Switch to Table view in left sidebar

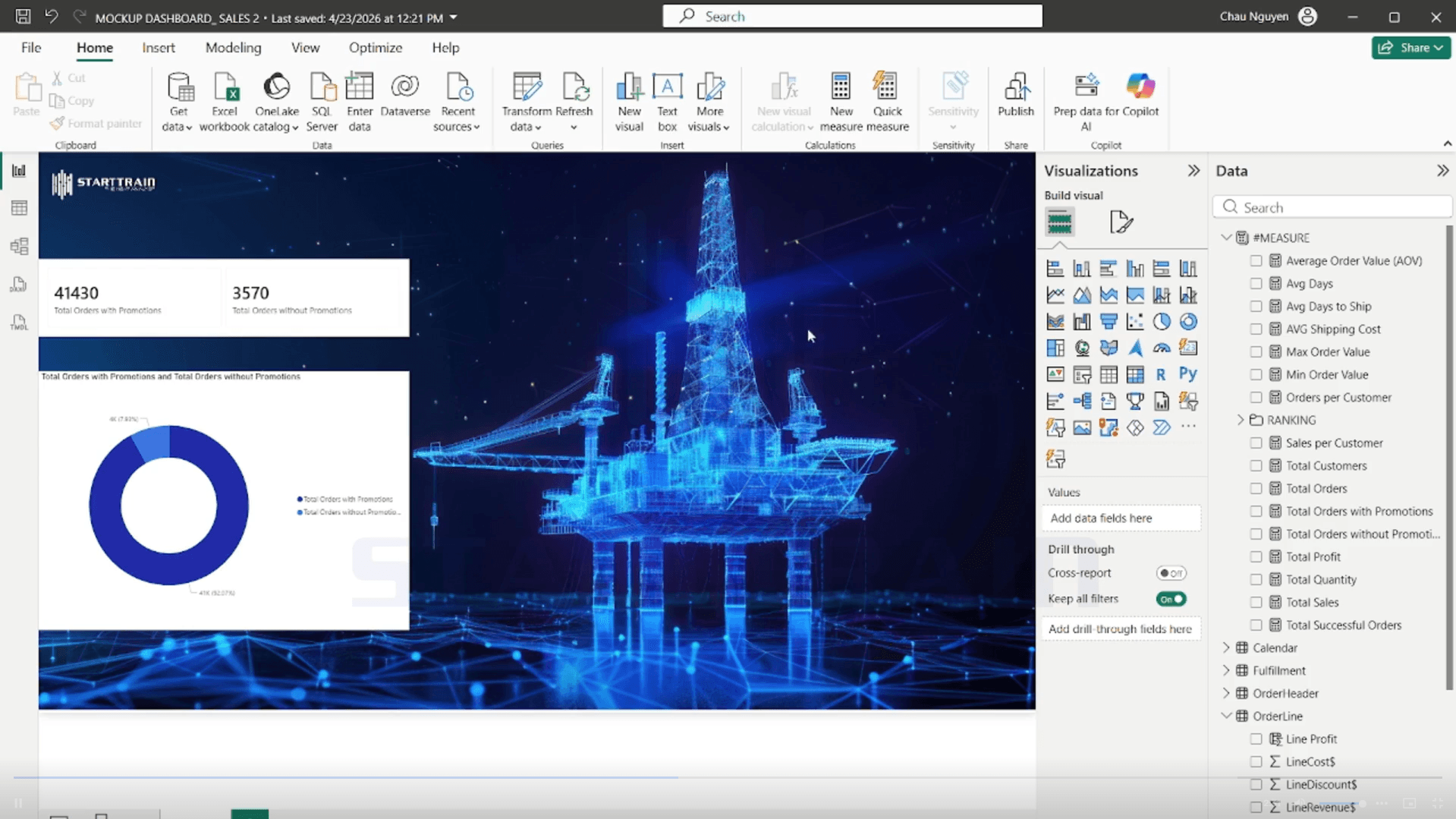(19, 208)
